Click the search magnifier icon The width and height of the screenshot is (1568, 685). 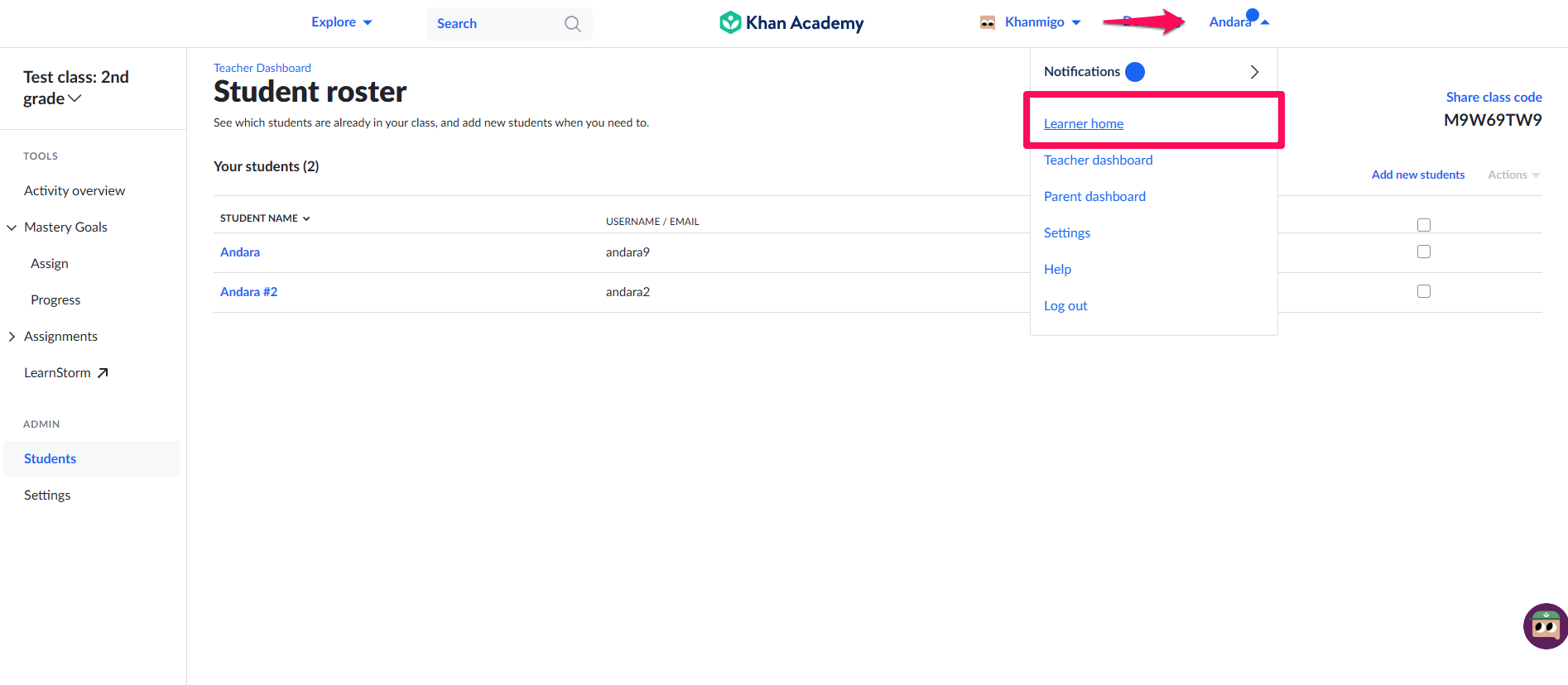click(573, 24)
